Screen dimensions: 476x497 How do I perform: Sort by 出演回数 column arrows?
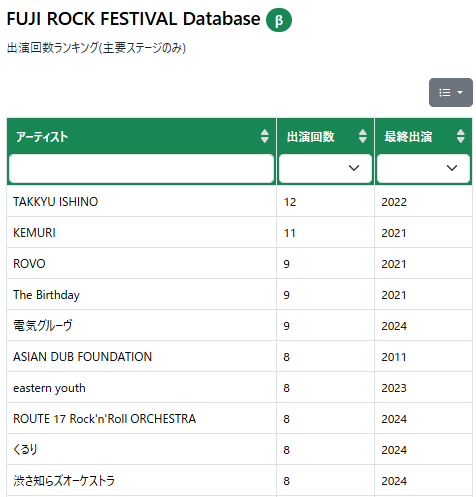363,136
